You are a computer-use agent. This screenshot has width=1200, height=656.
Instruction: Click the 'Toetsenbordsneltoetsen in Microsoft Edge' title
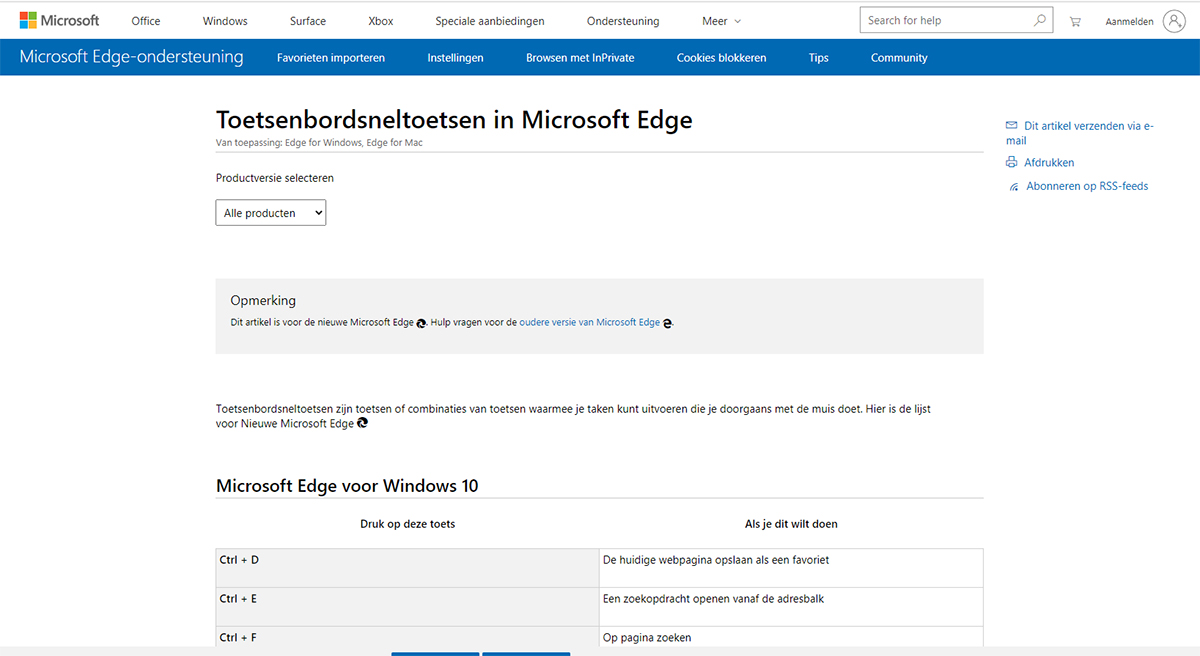pyautogui.click(x=454, y=120)
